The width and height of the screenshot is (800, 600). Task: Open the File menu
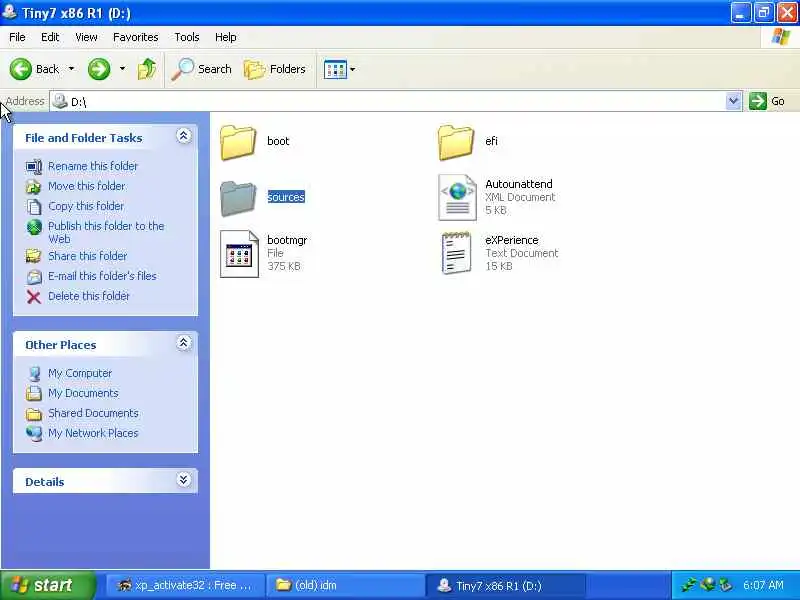tap(17, 37)
